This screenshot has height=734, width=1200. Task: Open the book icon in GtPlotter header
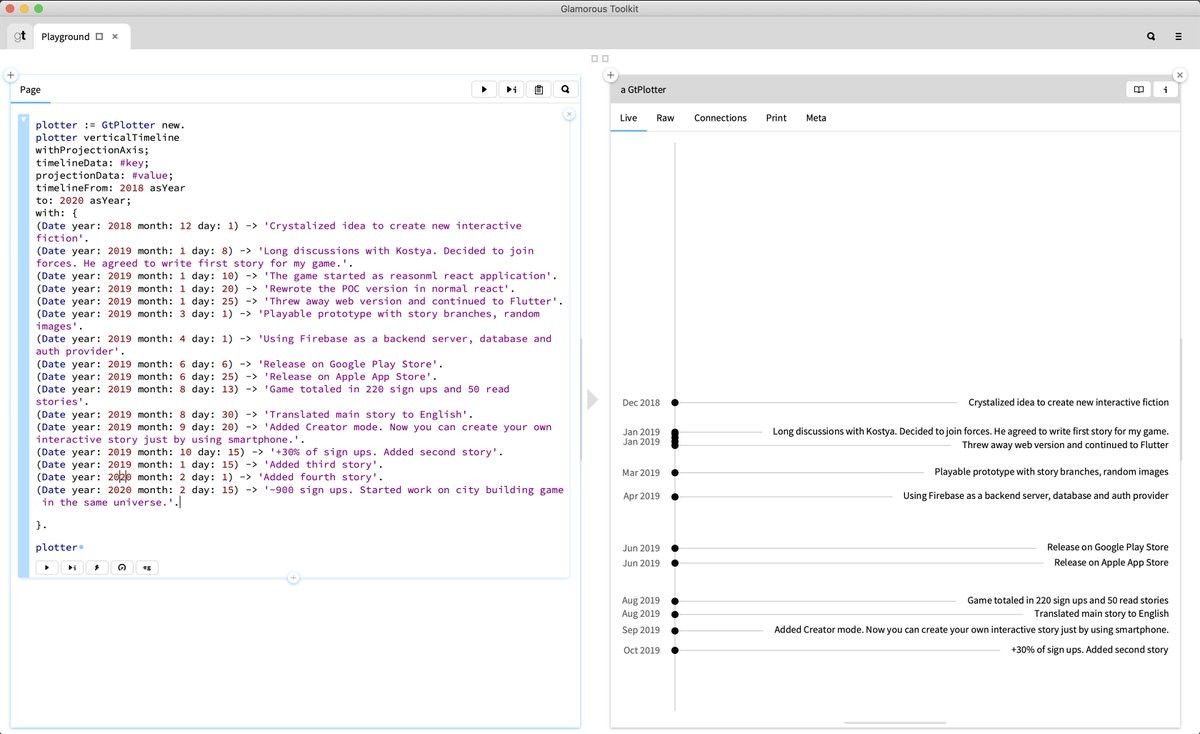point(1138,90)
